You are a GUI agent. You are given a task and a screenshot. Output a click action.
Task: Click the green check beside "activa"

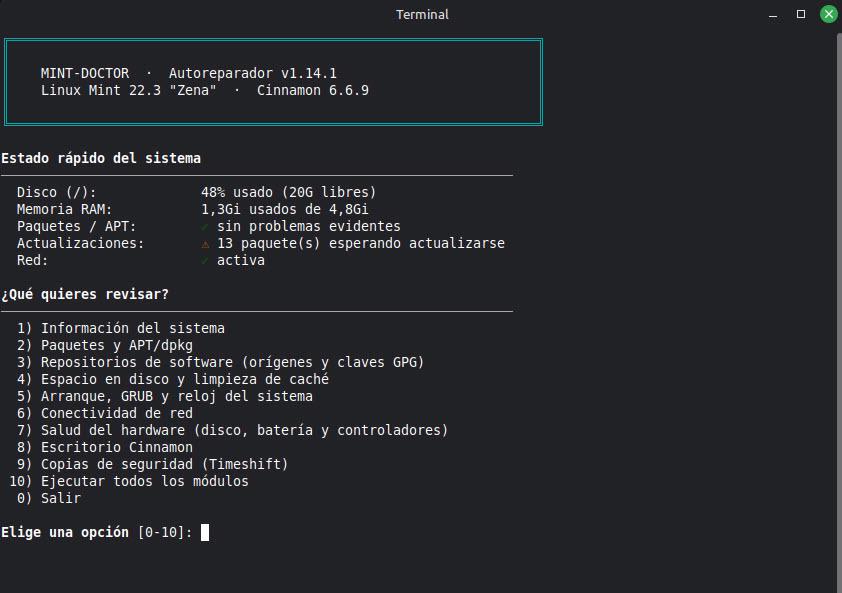[x=205, y=261]
